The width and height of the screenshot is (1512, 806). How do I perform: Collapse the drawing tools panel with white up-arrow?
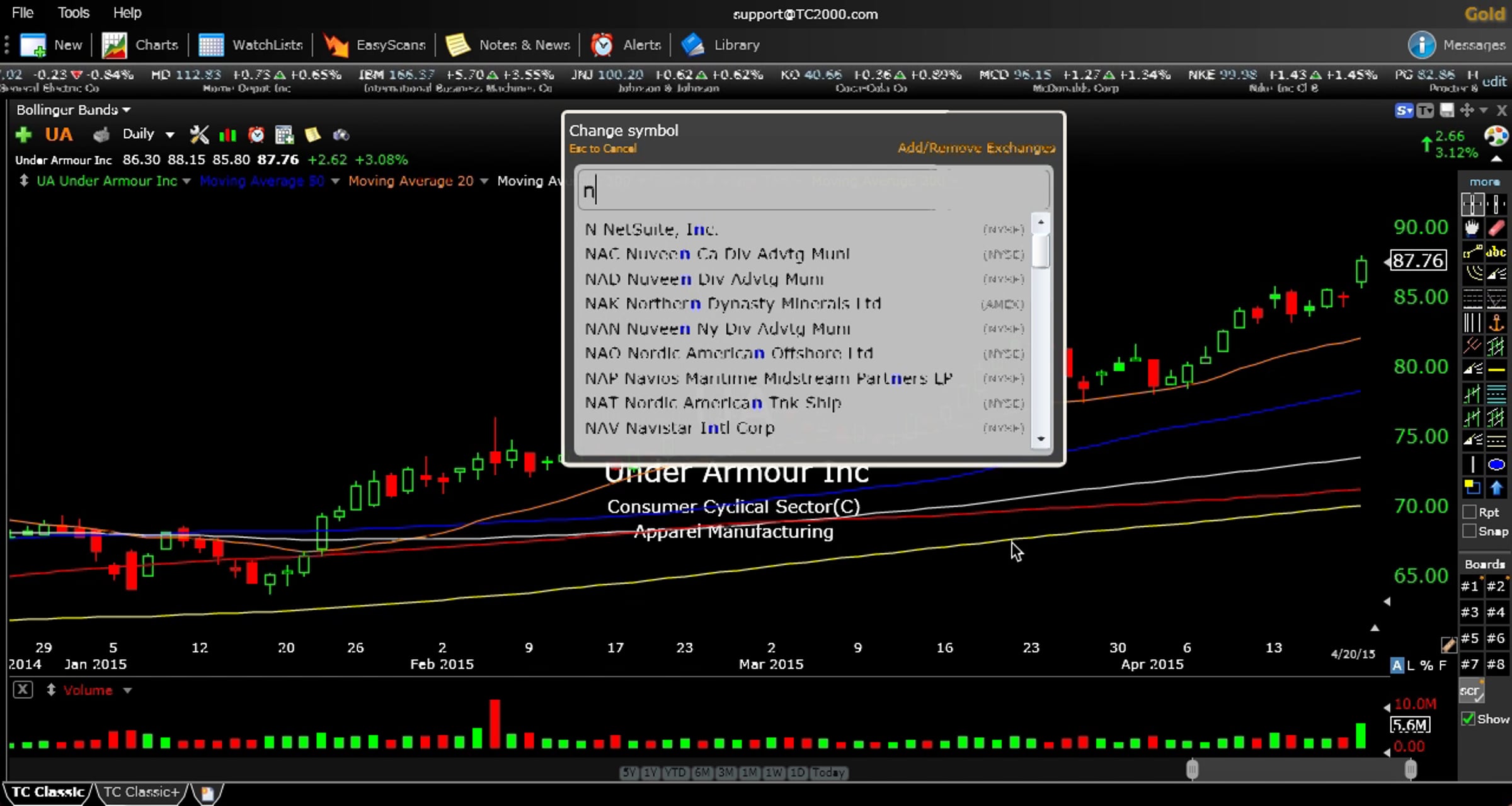pyautogui.click(x=1497, y=159)
